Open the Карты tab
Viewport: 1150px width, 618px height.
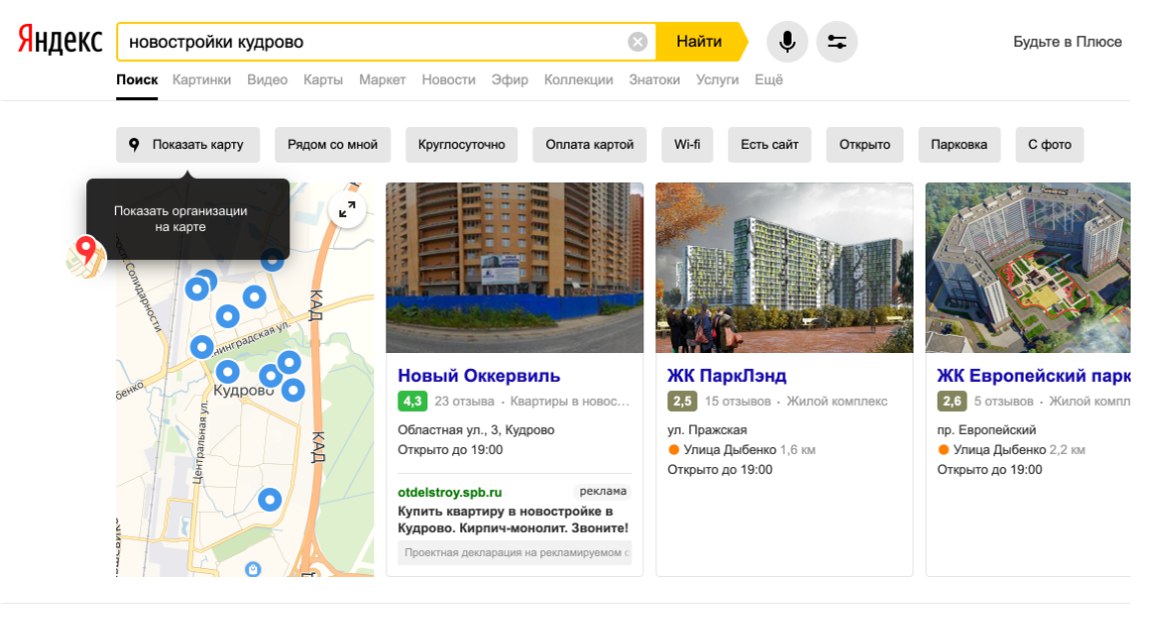[323, 80]
